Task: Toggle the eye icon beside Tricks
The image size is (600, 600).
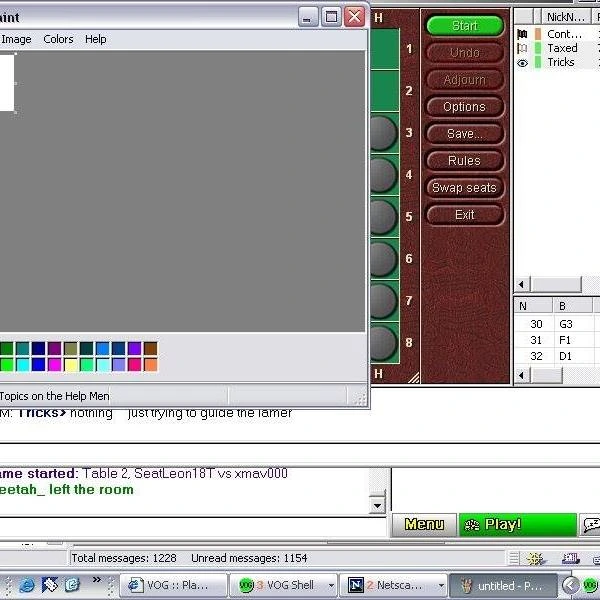Action: click(x=522, y=63)
